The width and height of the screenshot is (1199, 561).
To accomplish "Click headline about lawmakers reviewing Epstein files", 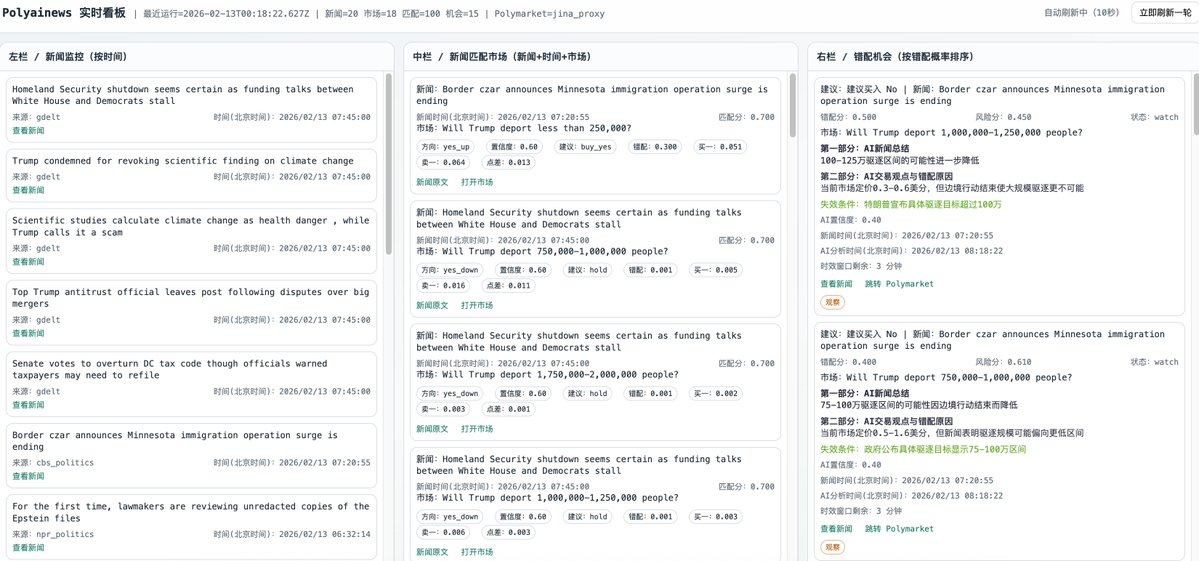I will (x=190, y=512).
